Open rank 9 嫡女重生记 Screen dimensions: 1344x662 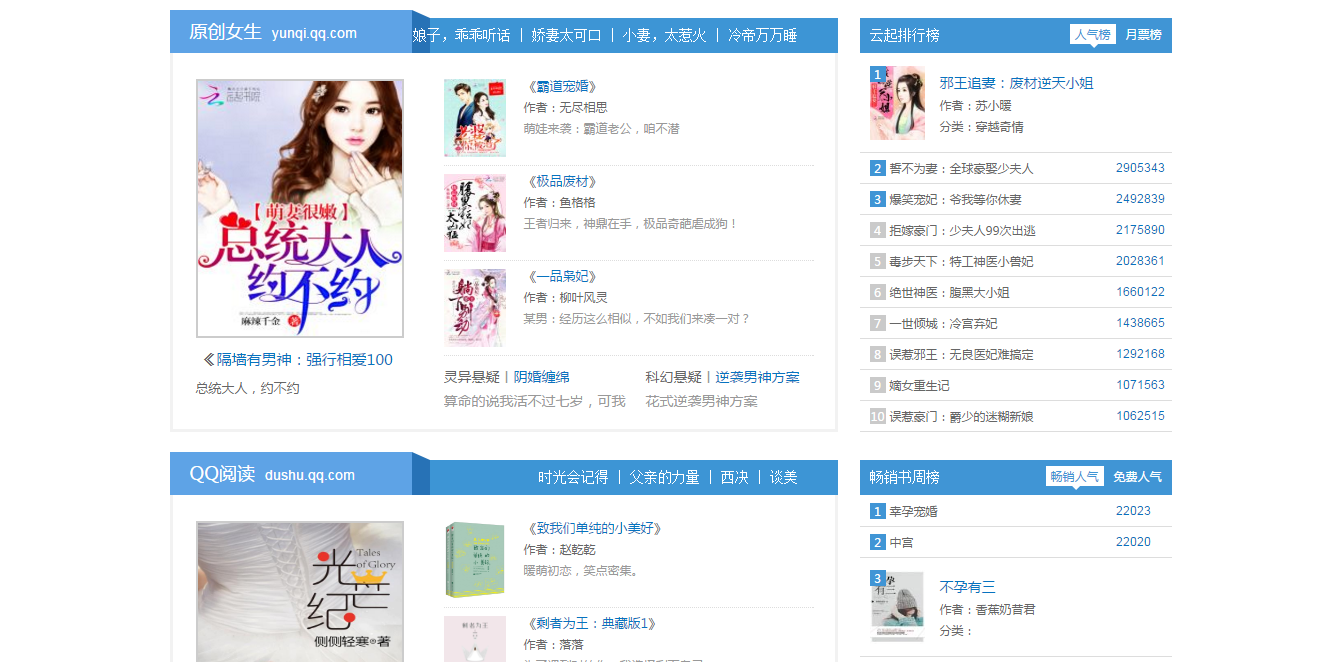(919, 386)
